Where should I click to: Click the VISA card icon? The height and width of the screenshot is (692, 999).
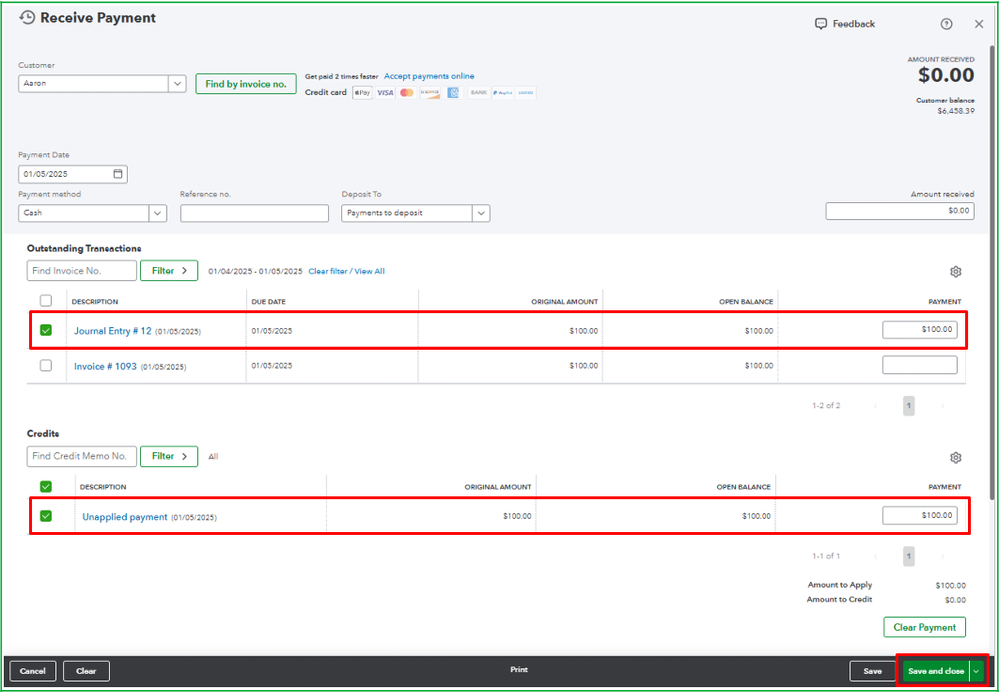pyautogui.click(x=385, y=92)
